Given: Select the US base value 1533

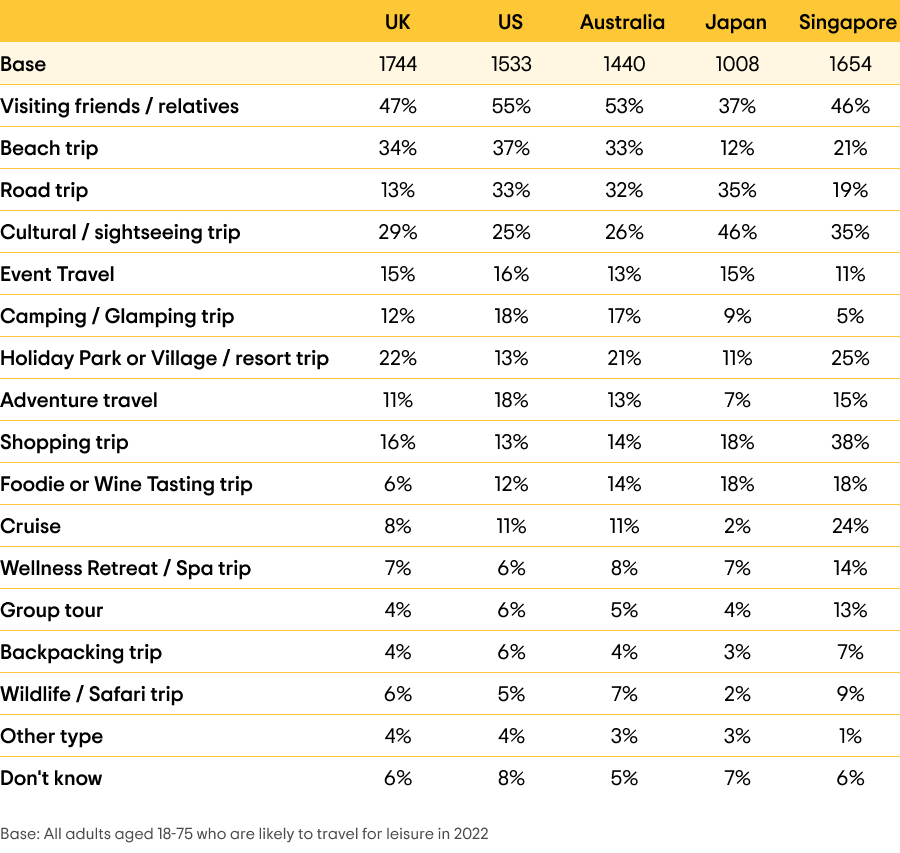Looking at the screenshot, I should 511,64.
